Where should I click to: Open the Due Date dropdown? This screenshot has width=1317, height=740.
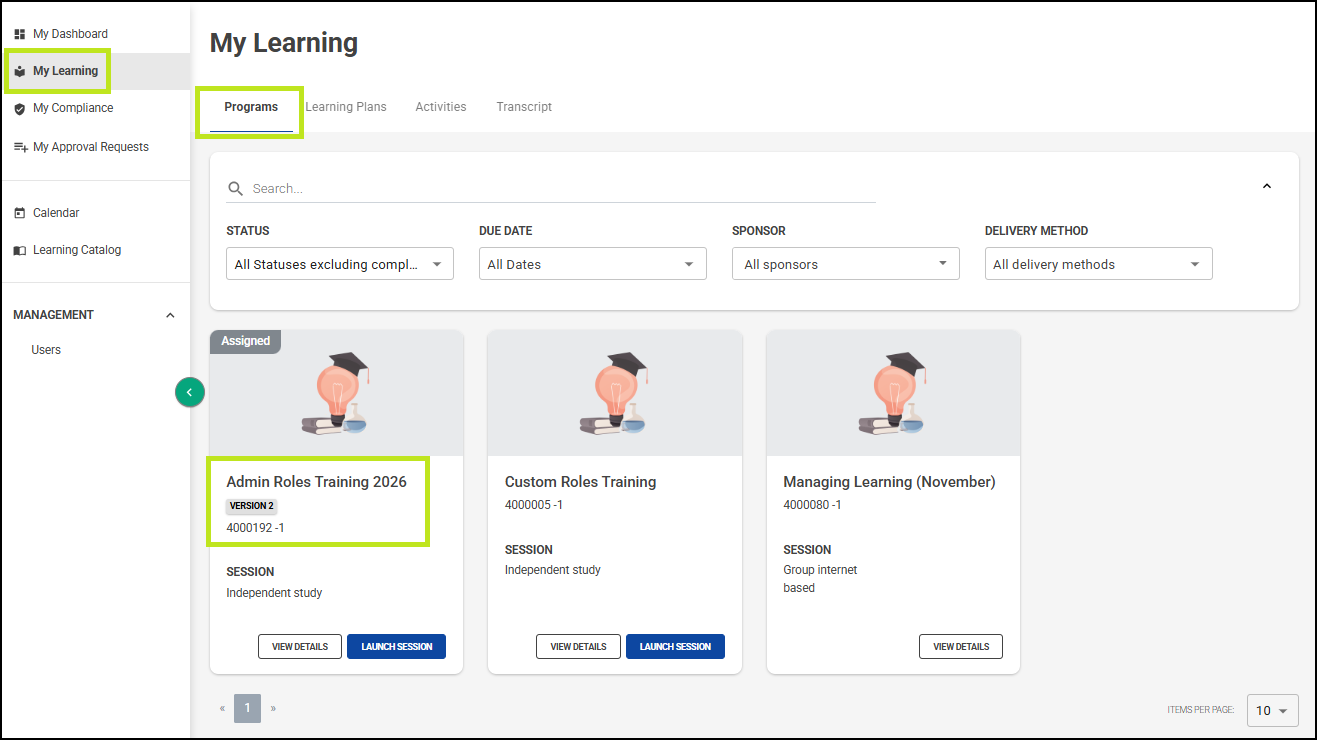point(592,264)
